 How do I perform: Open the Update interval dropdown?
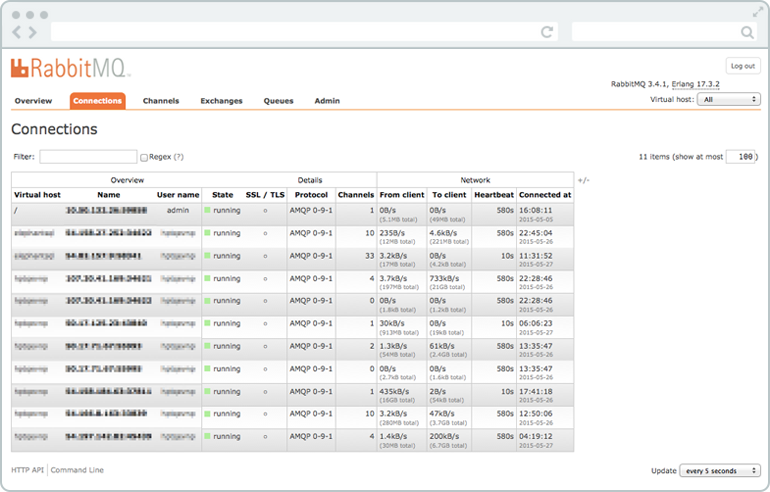tap(720, 470)
